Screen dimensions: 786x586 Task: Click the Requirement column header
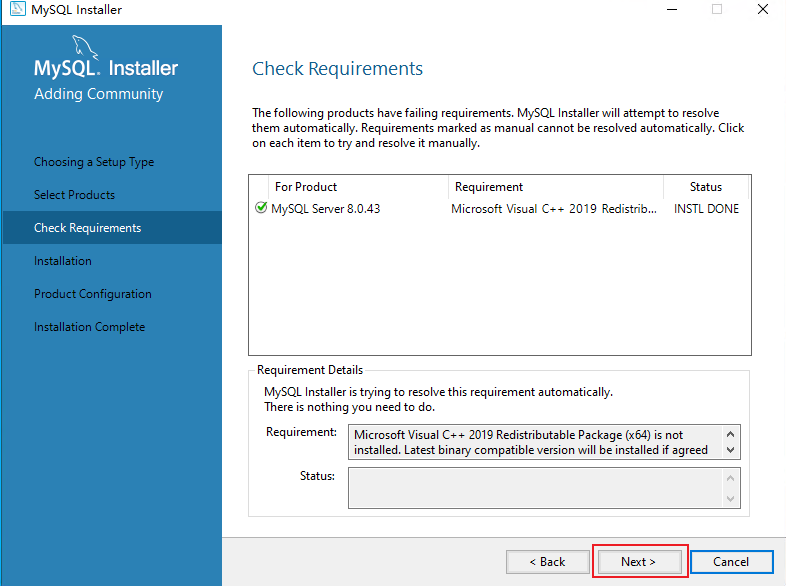tap(489, 187)
